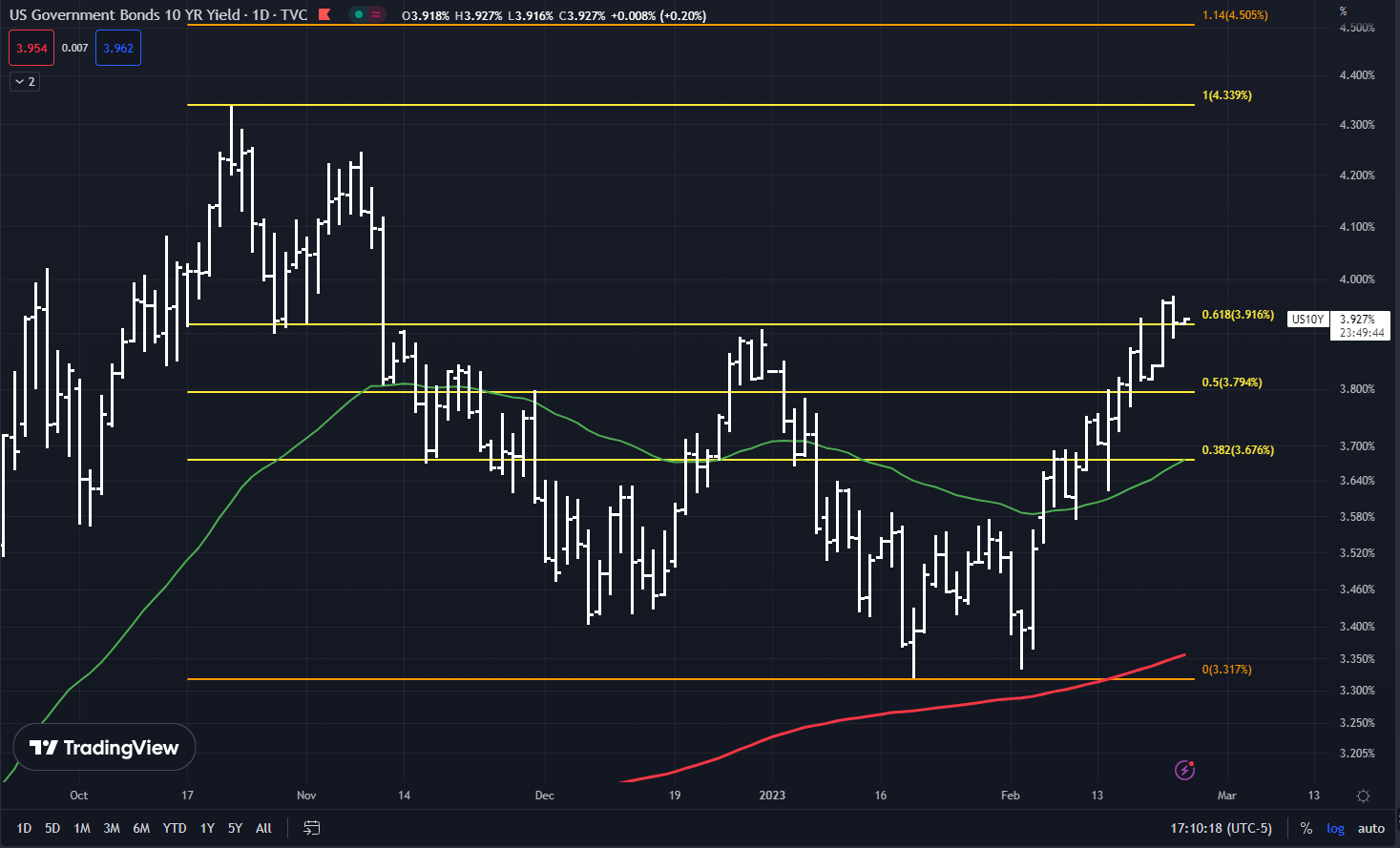This screenshot has width=1400, height=848.
Task: Click the blue 3.962 buy price button
Action: pyautogui.click(x=118, y=49)
